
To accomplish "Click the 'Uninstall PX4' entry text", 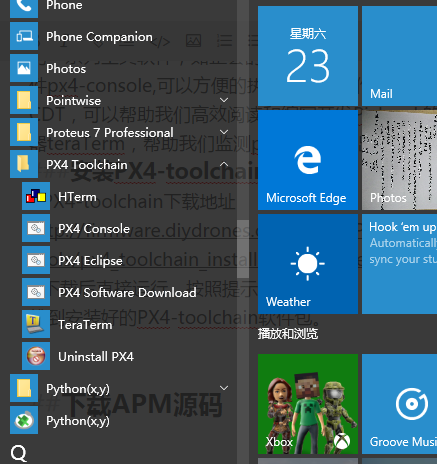I will 96,357.
